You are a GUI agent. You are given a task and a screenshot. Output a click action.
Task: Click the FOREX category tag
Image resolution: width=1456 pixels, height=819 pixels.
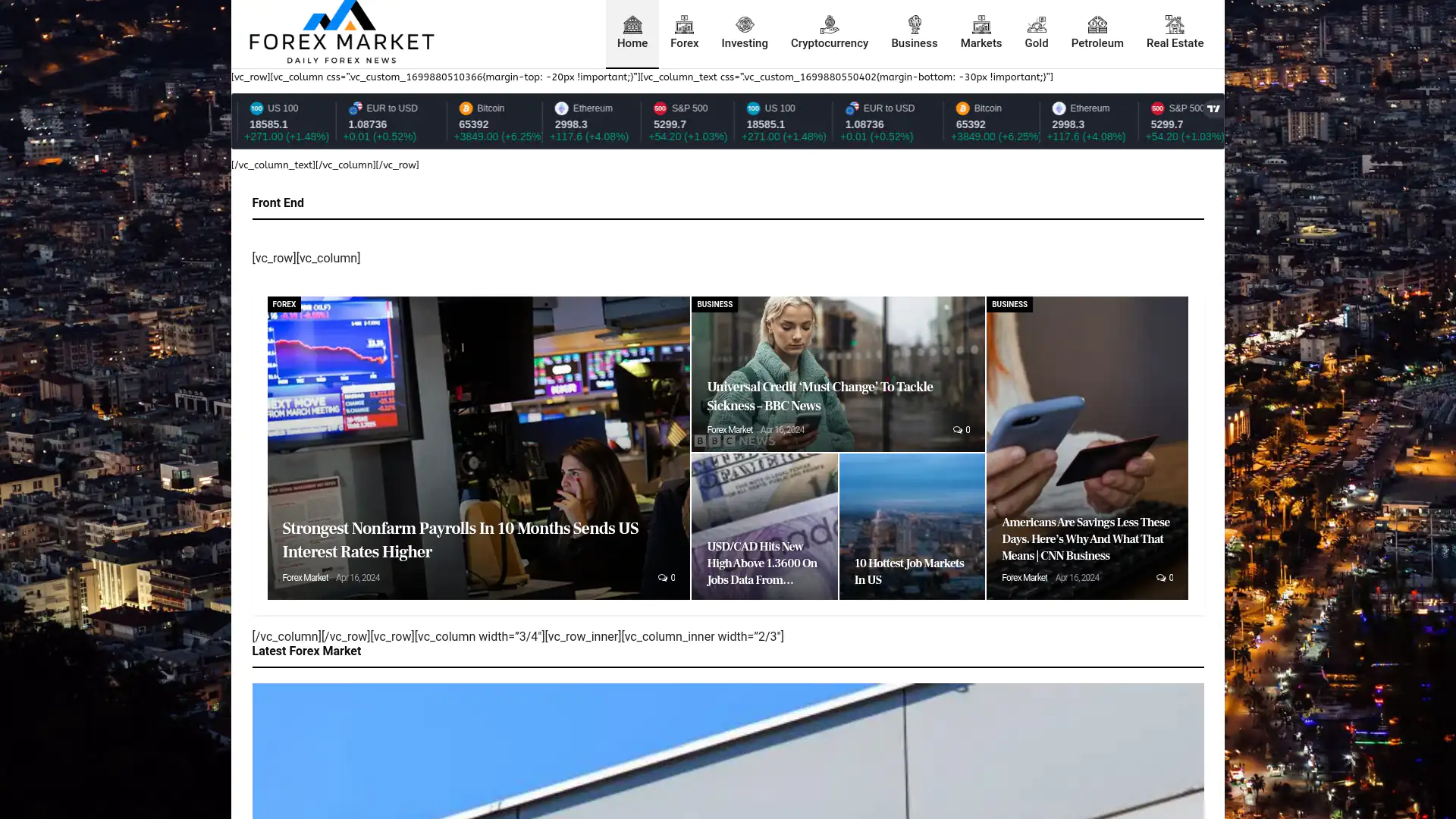[284, 304]
